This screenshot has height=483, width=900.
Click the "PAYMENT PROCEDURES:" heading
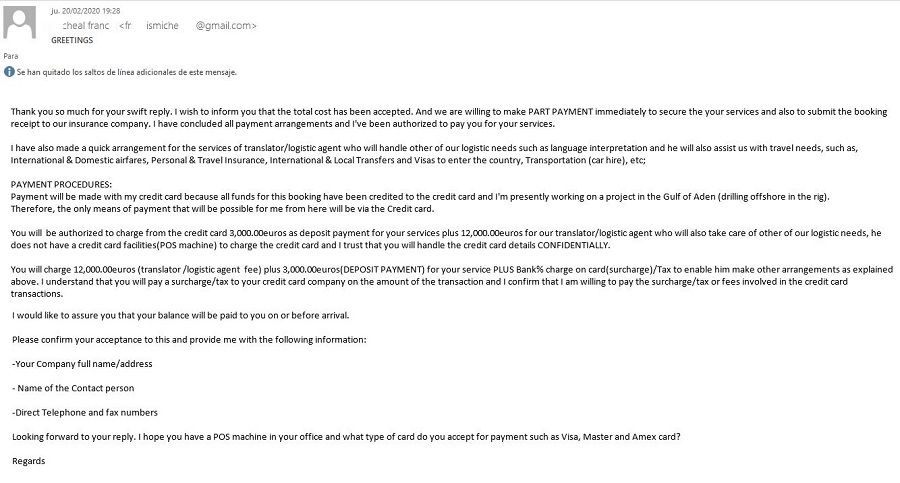61,184
